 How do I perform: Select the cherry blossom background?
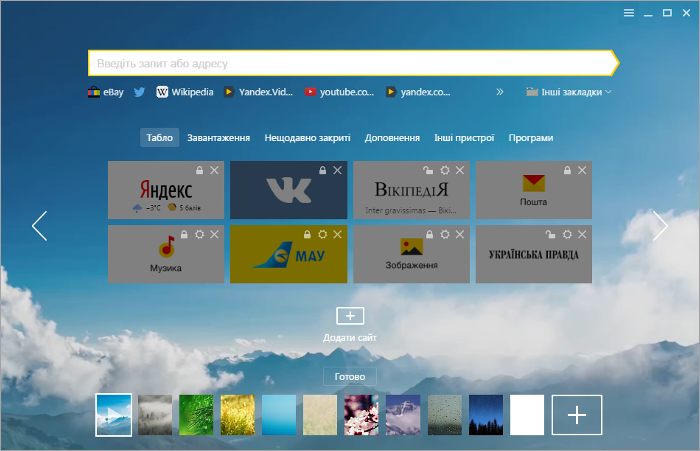click(362, 415)
